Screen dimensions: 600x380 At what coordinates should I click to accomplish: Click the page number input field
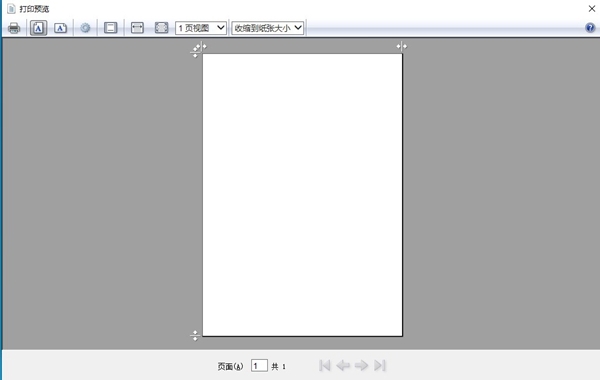pyautogui.click(x=259, y=366)
